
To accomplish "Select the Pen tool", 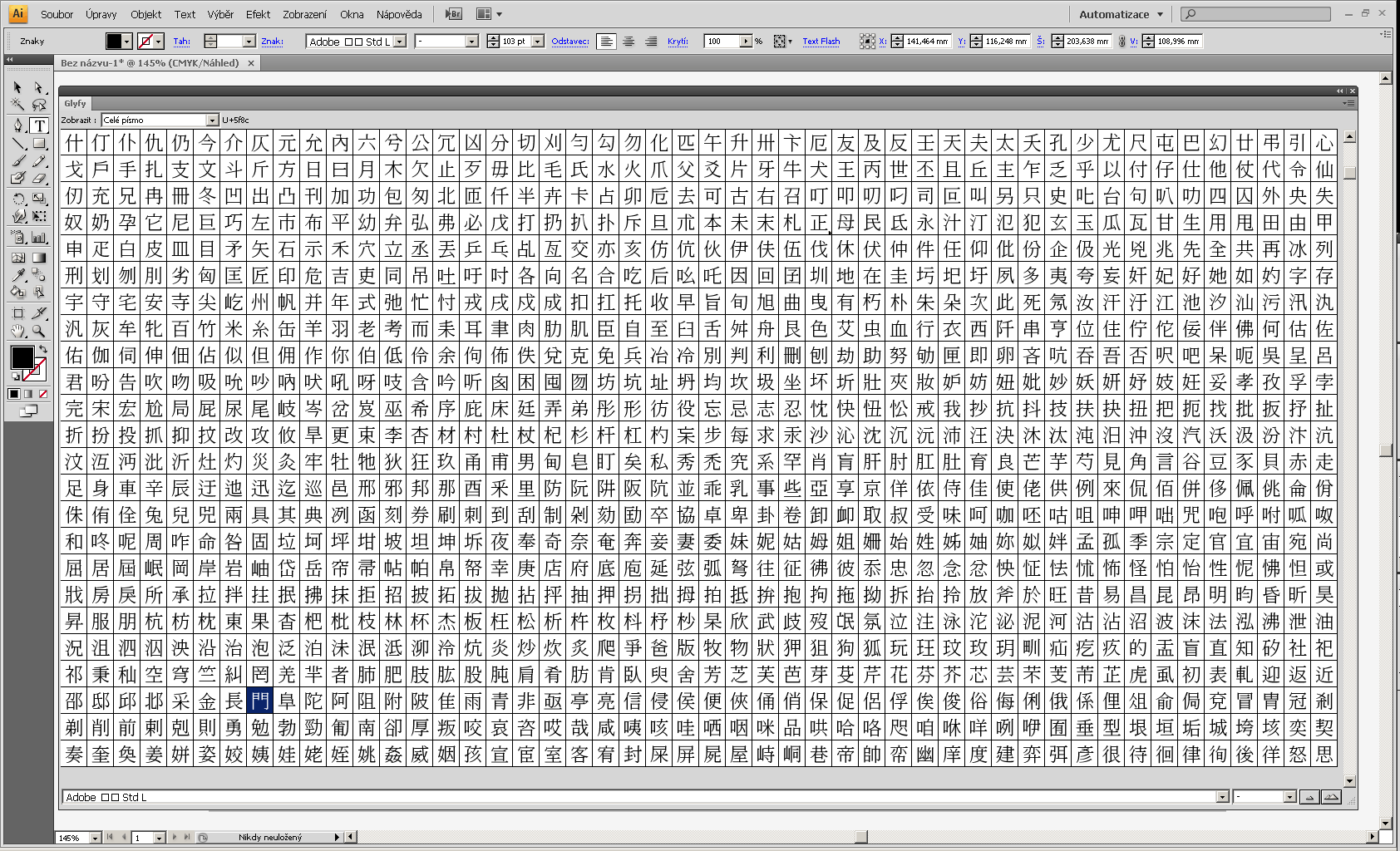I will click(x=17, y=125).
